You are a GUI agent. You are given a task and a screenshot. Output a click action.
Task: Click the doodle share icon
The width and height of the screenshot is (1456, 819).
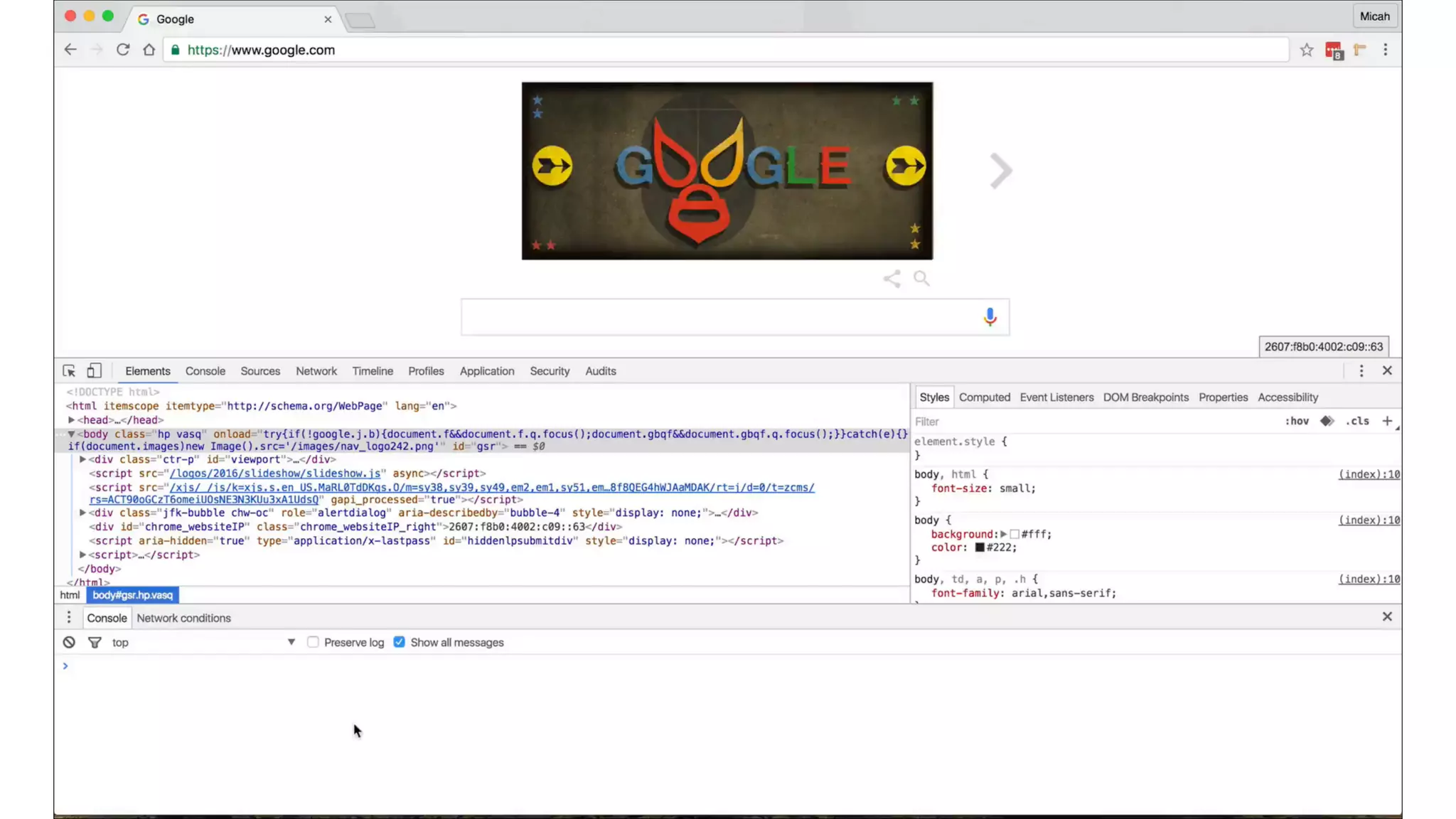[x=892, y=279]
